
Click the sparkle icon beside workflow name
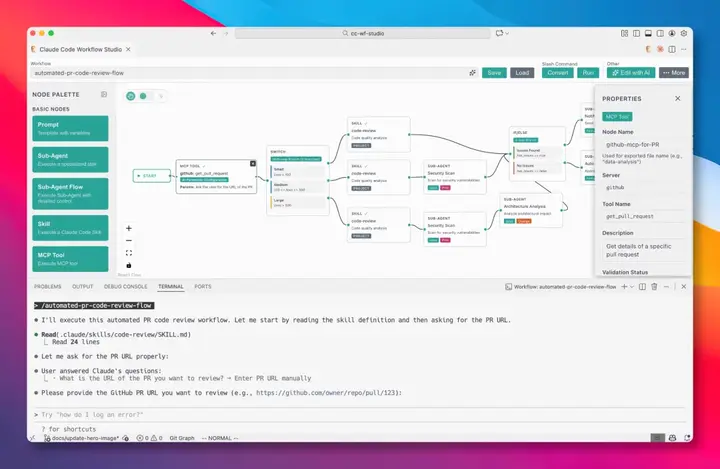coord(473,73)
